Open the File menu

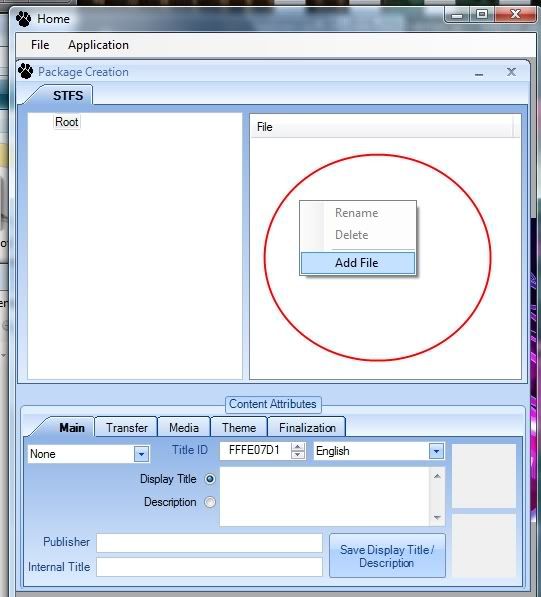[x=40, y=45]
